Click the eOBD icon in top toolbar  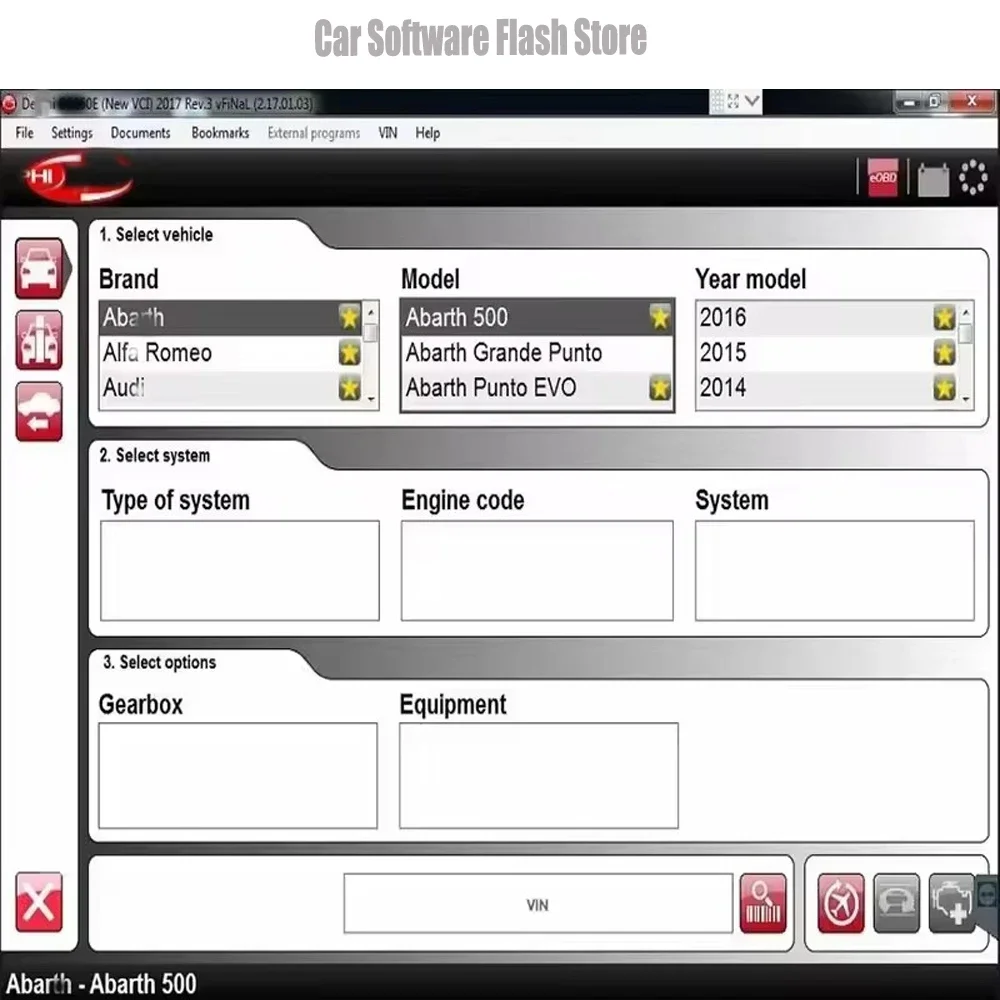pos(883,177)
